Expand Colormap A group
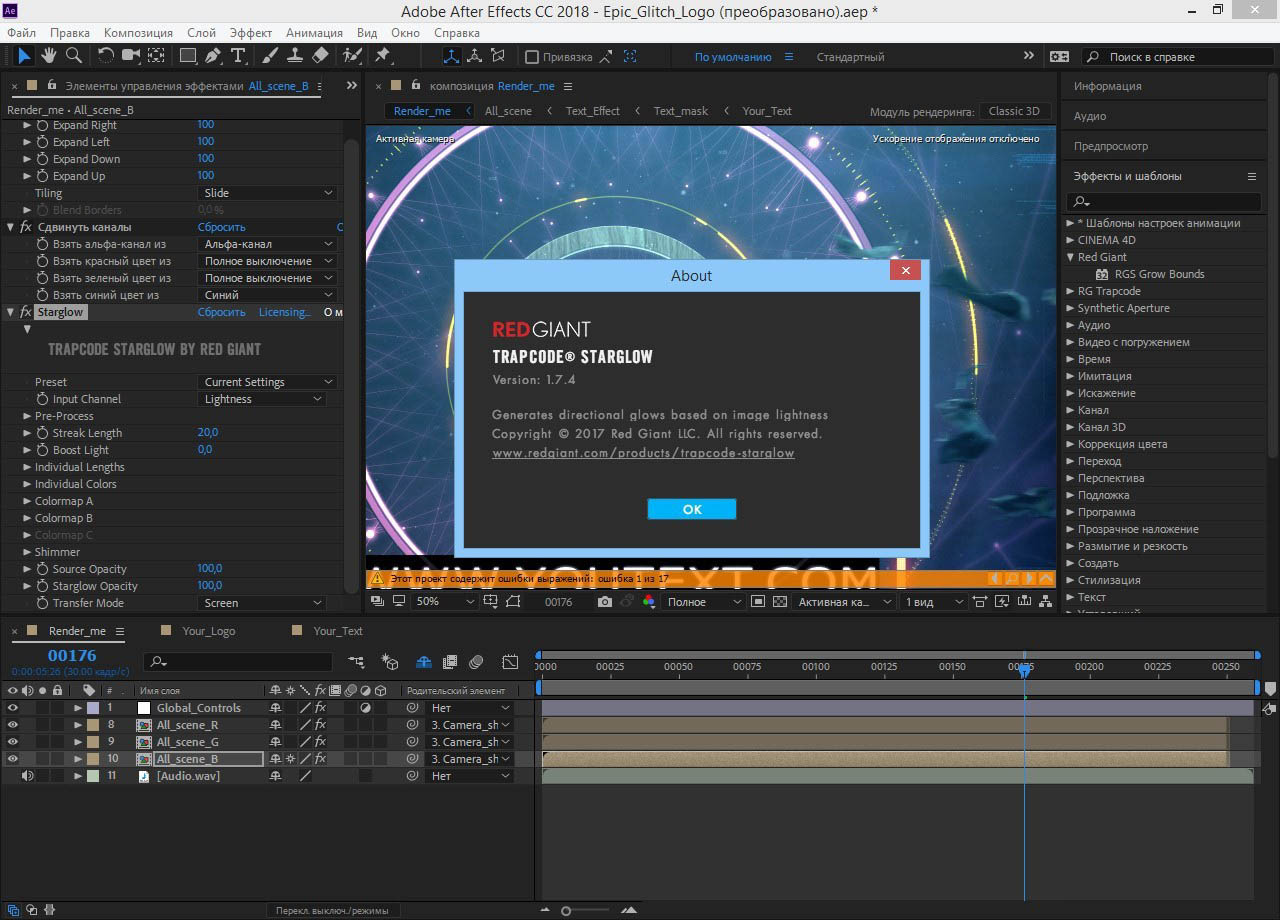The width and height of the screenshot is (1280, 920). click(27, 501)
